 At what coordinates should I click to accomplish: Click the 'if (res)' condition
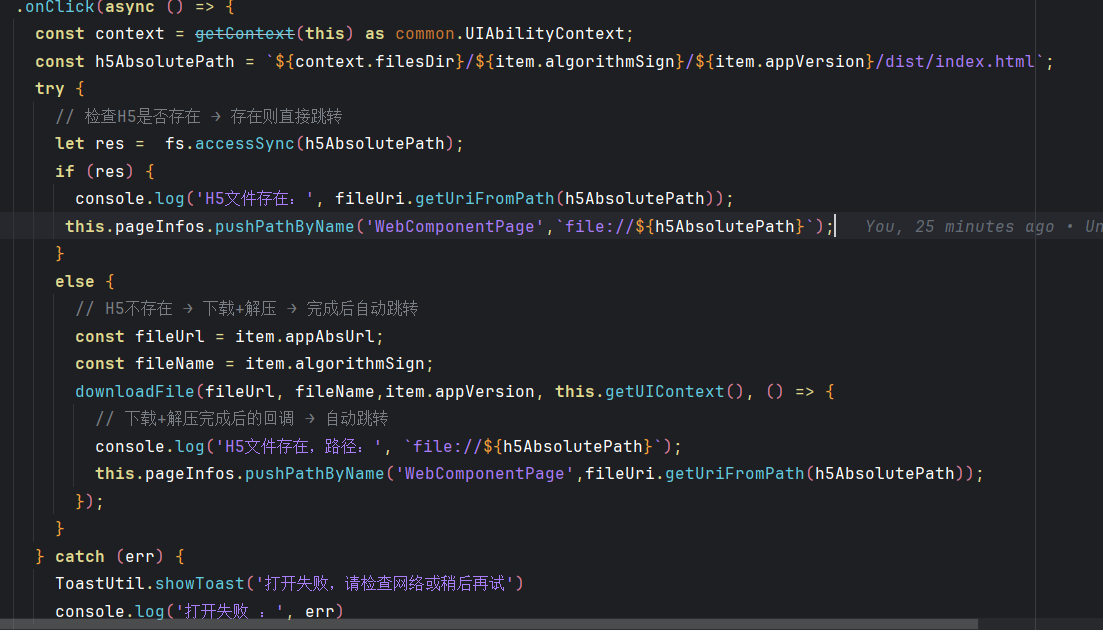pyautogui.click(x=95, y=172)
